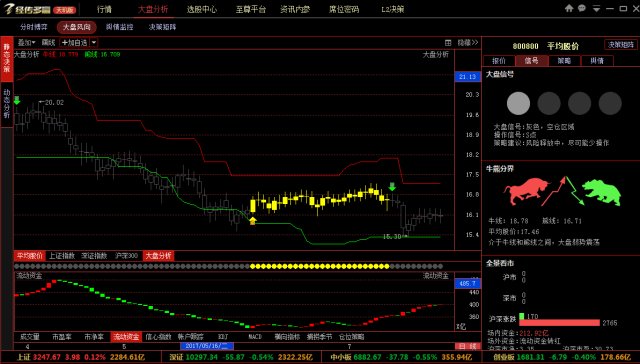
Task: Click the green down-arrow sell signal near 16.8
Action: pyautogui.click(x=392, y=186)
